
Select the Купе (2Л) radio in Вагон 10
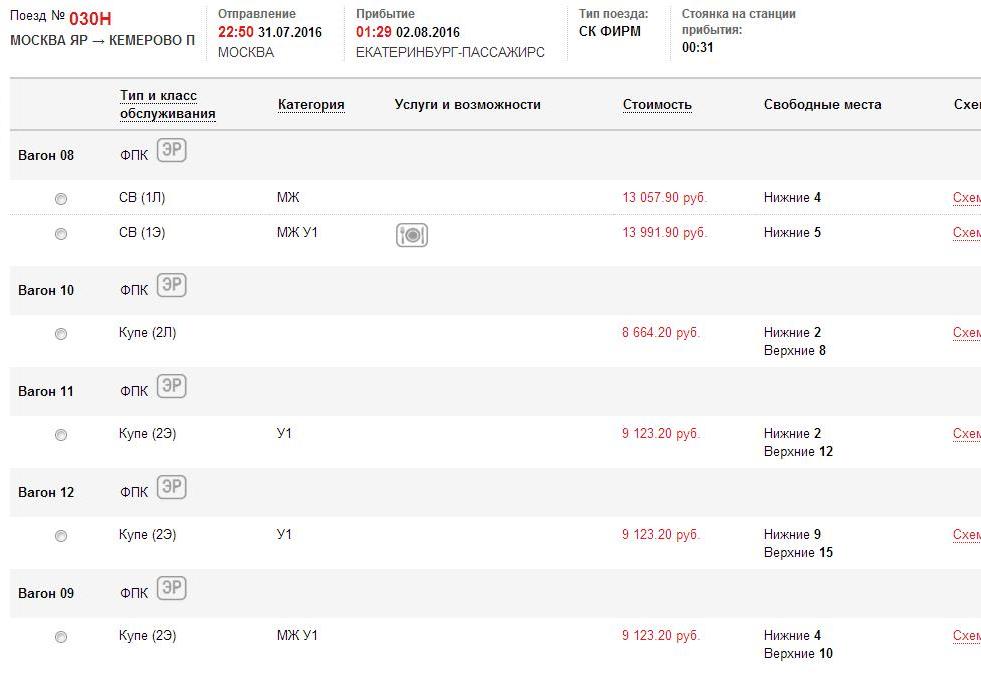point(61,334)
